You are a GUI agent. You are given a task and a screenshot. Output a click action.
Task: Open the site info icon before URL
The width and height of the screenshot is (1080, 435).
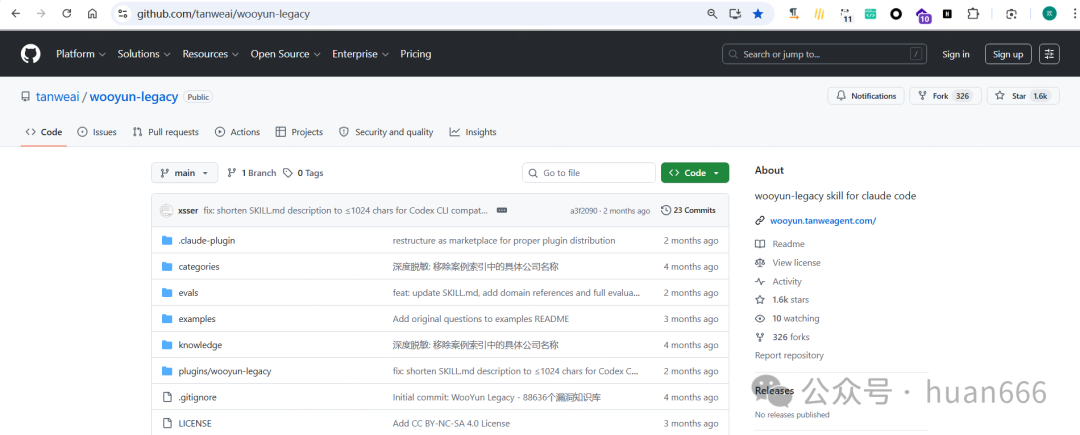pos(123,14)
